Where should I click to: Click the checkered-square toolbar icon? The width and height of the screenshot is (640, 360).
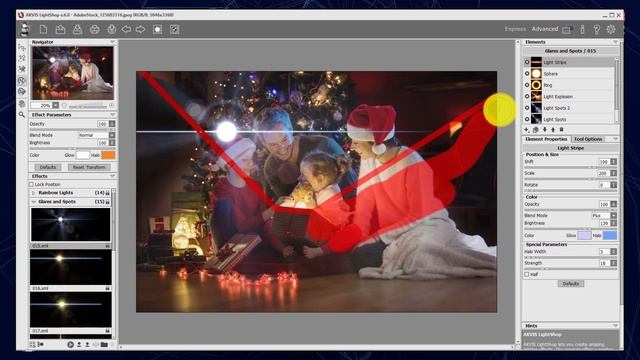coord(175,29)
